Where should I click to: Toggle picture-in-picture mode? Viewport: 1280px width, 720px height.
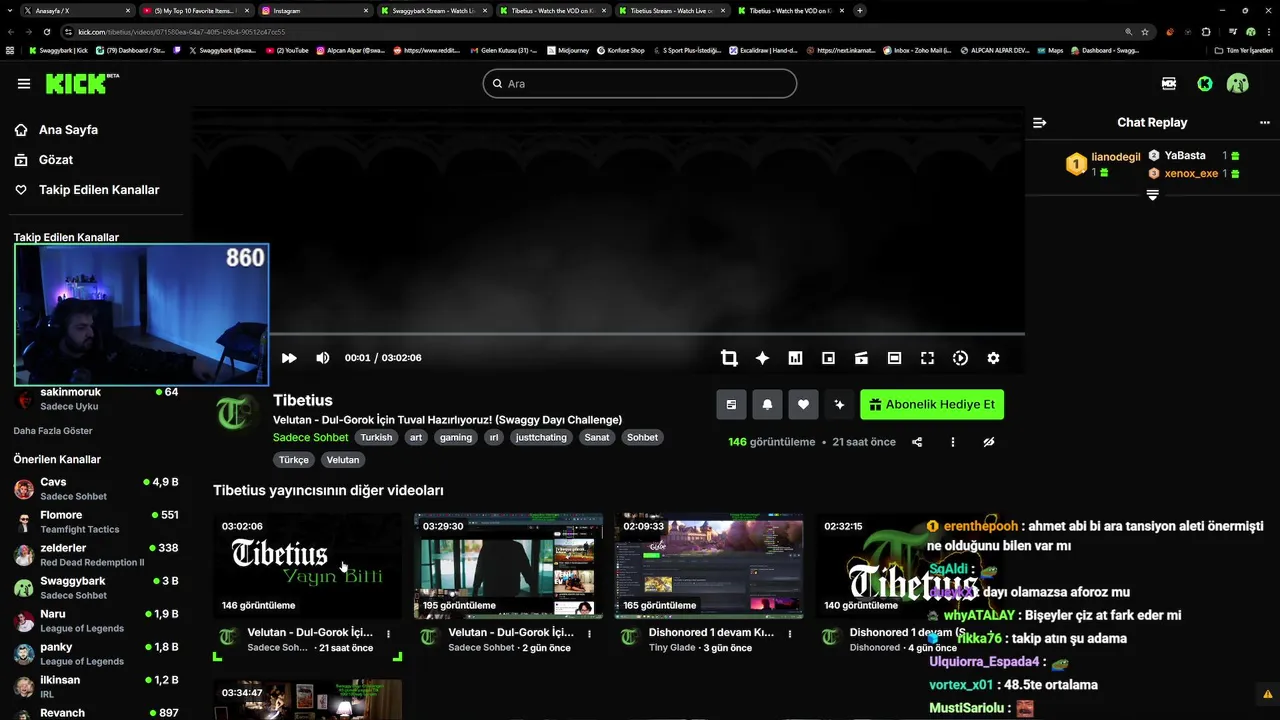click(x=828, y=358)
